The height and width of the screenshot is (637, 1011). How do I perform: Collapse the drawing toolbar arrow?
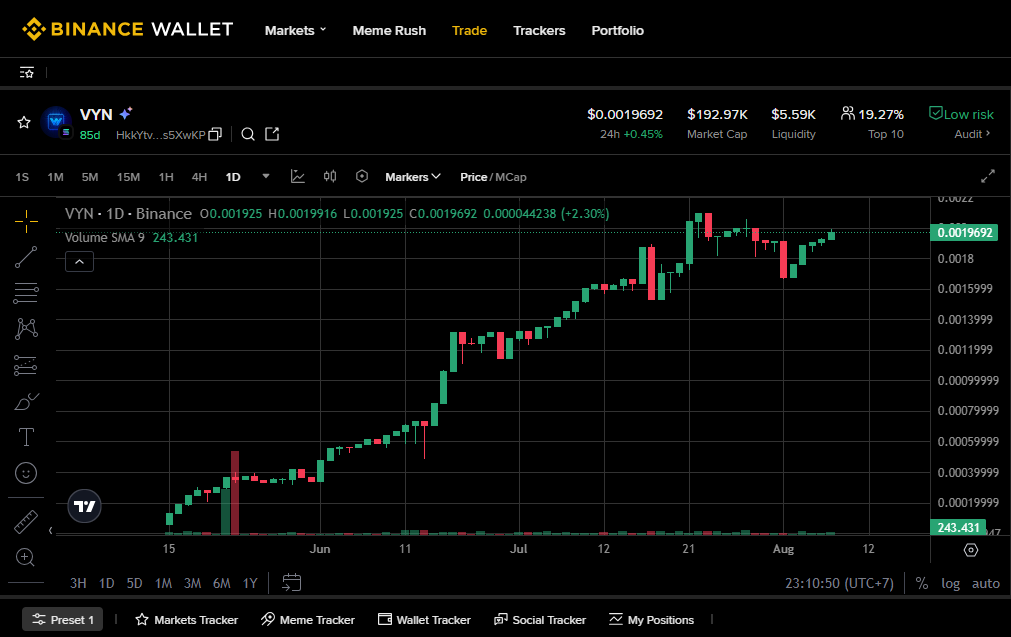pyautogui.click(x=50, y=531)
